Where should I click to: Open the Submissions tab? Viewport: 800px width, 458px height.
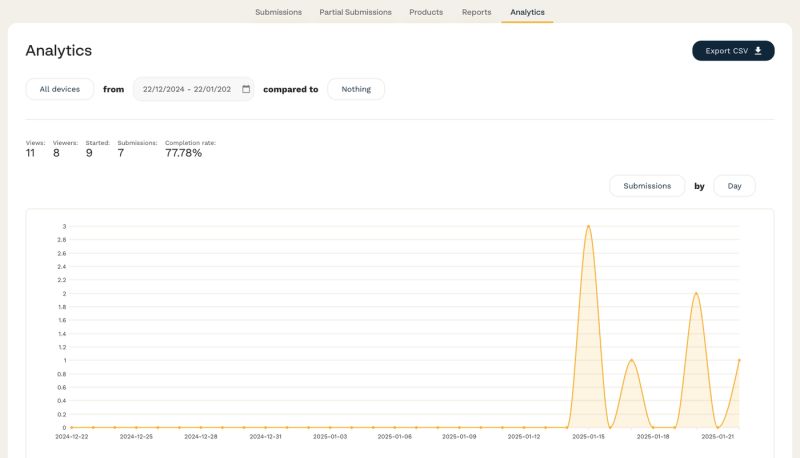pos(278,12)
